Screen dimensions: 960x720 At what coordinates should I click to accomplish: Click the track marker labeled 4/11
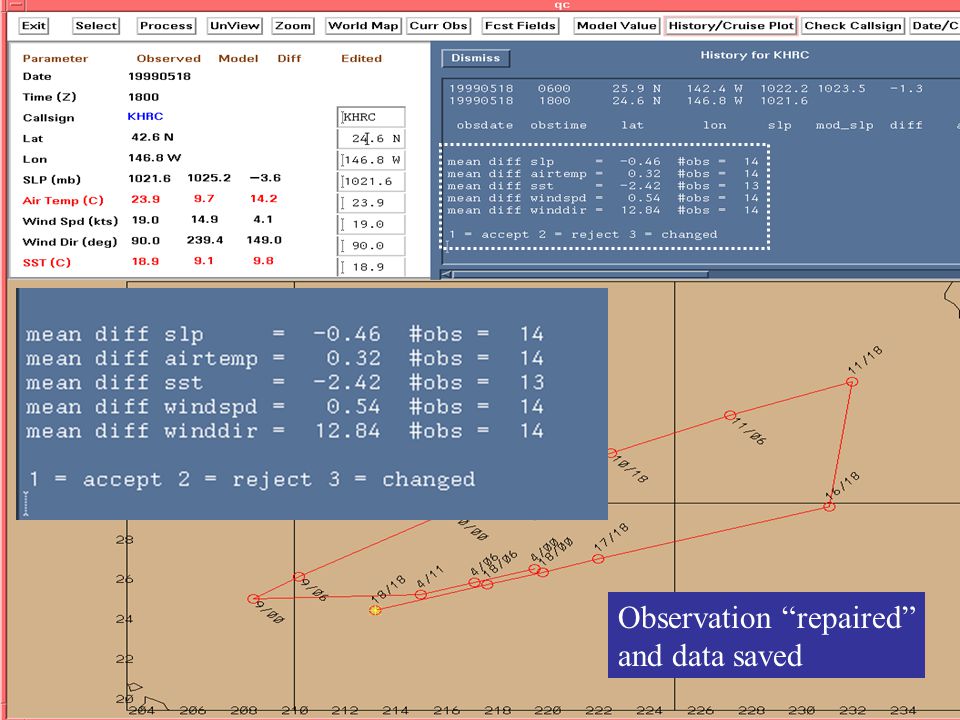point(421,594)
